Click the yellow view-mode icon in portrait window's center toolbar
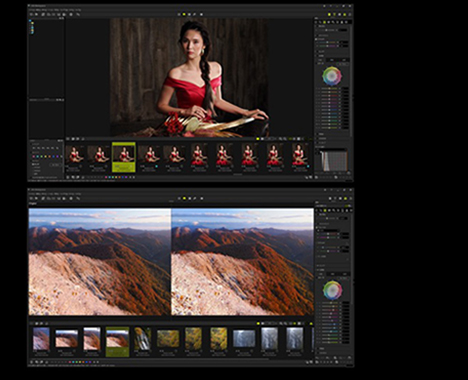Image resolution: width=468 pixels, height=380 pixels. tap(184, 14)
